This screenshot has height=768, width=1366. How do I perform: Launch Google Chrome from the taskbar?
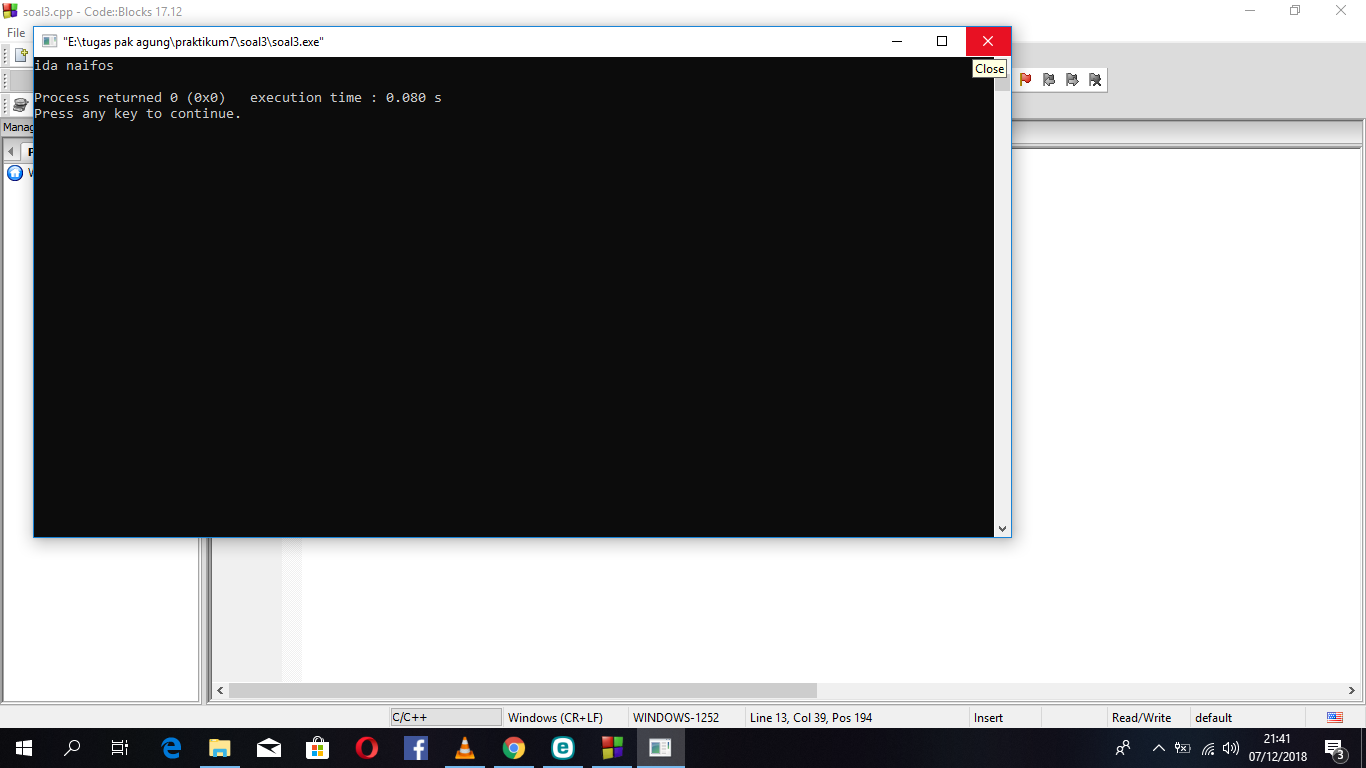pos(514,748)
